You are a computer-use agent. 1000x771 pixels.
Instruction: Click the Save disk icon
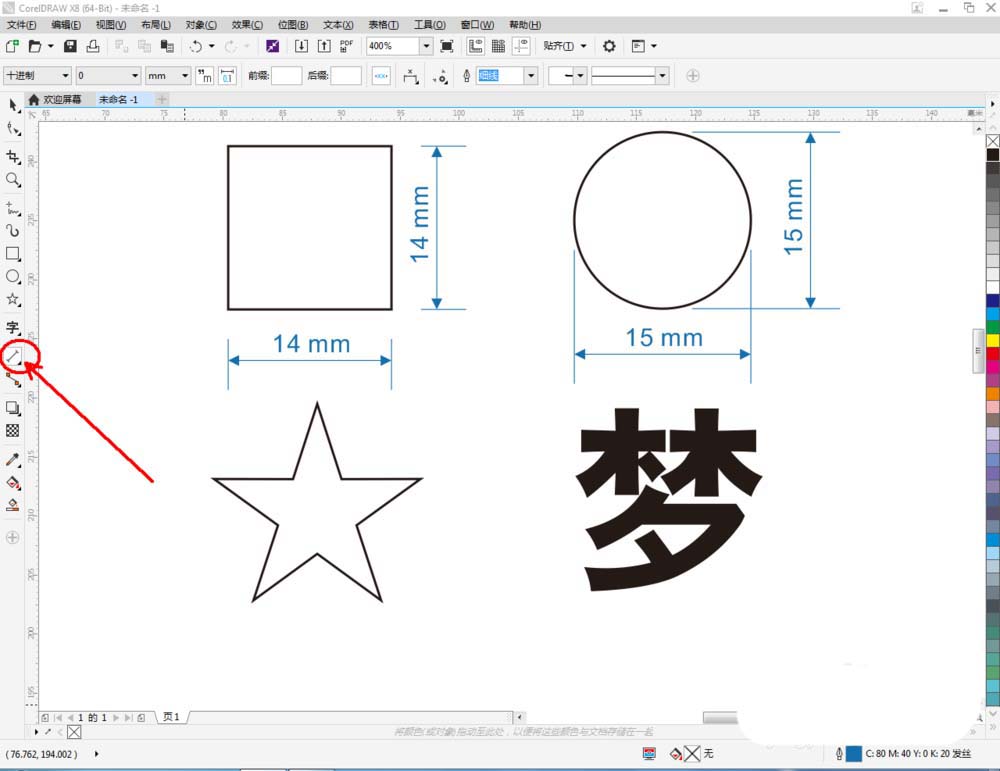click(x=70, y=46)
